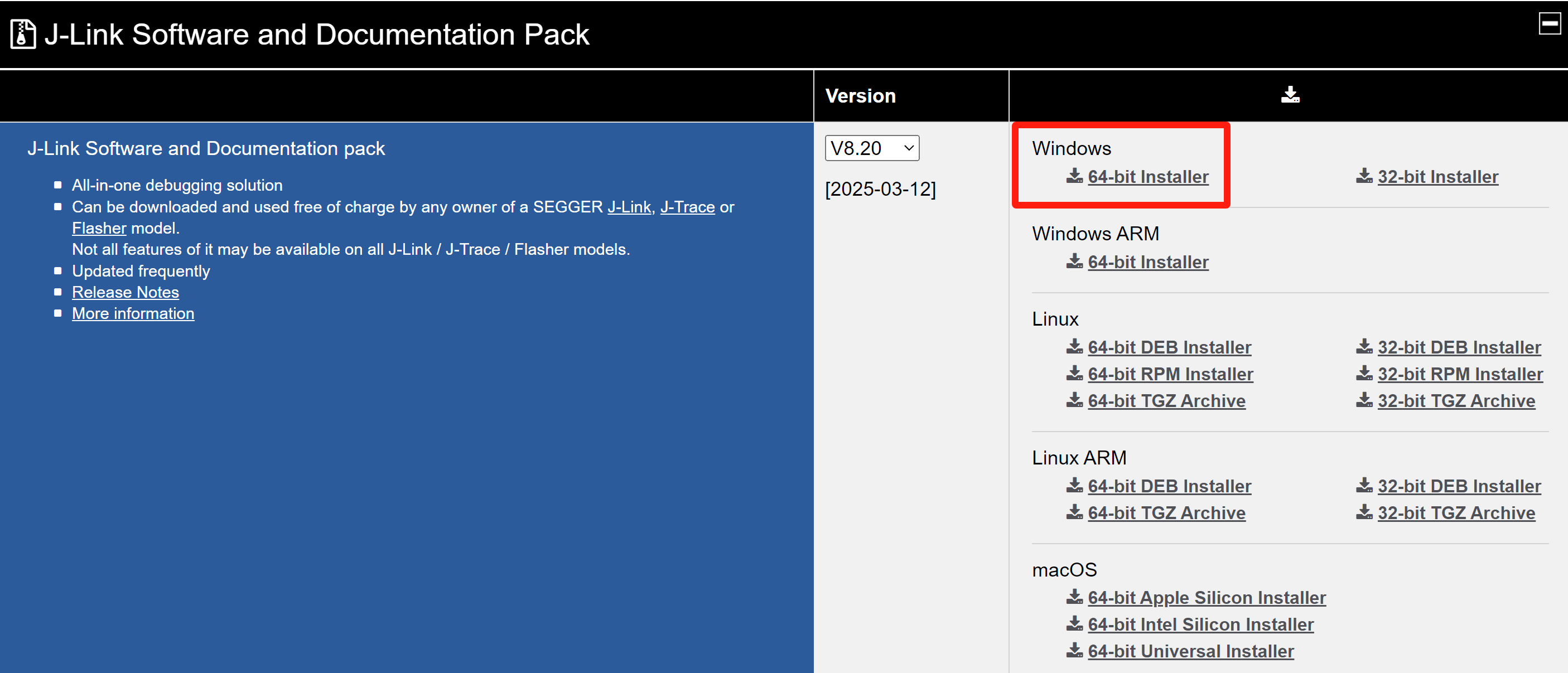Click the Version column header
Screen dimensions: 1568x673
click(x=860, y=95)
